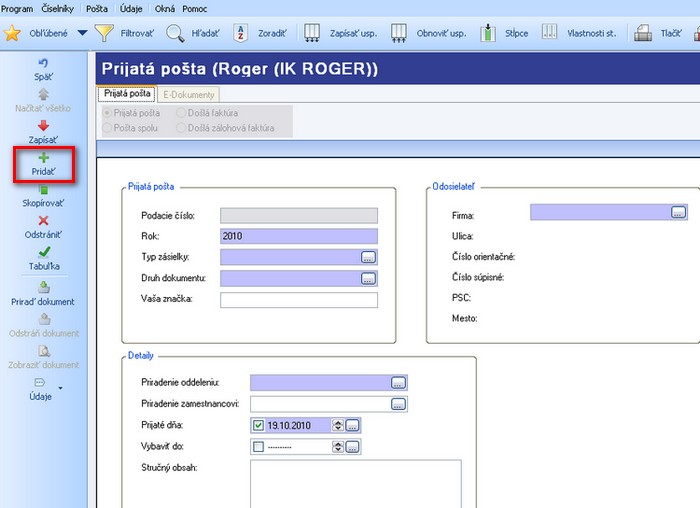The width and height of the screenshot is (700, 508).
Task: Expand the Údaje sidebar dropdown arrow
Action: 60,388
